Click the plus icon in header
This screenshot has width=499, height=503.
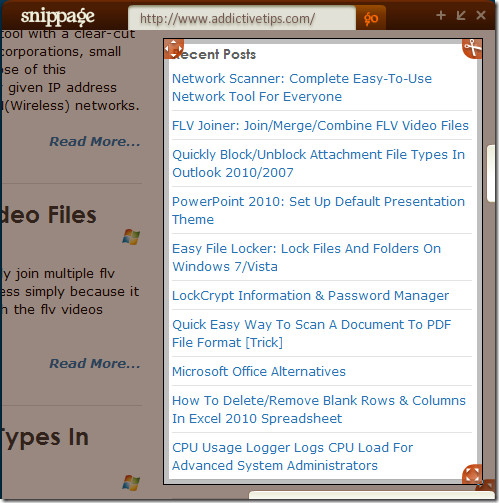(x=441, y=15)
